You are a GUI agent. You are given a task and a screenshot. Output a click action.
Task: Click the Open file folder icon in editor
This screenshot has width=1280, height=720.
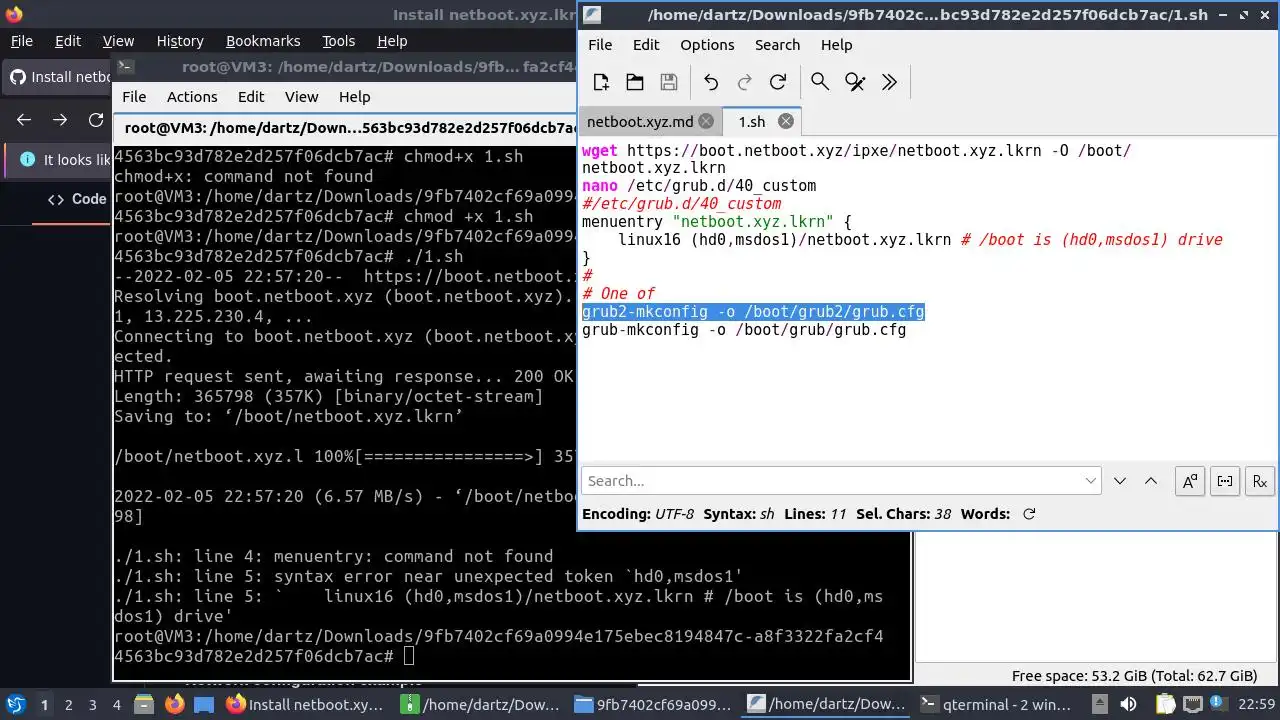point(634,82)
